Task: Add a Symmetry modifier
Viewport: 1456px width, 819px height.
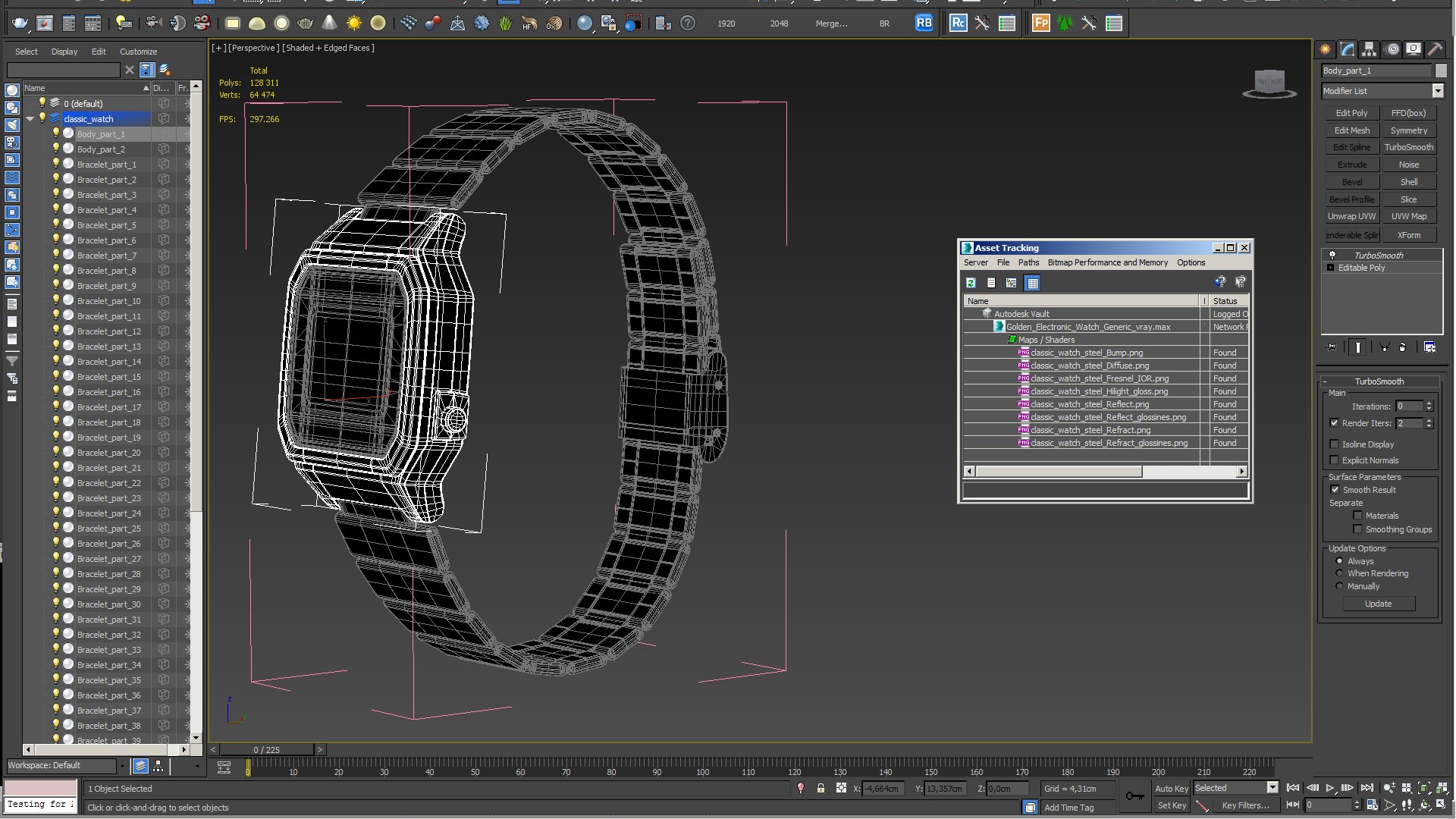Action: click(x=1409, y=130)
